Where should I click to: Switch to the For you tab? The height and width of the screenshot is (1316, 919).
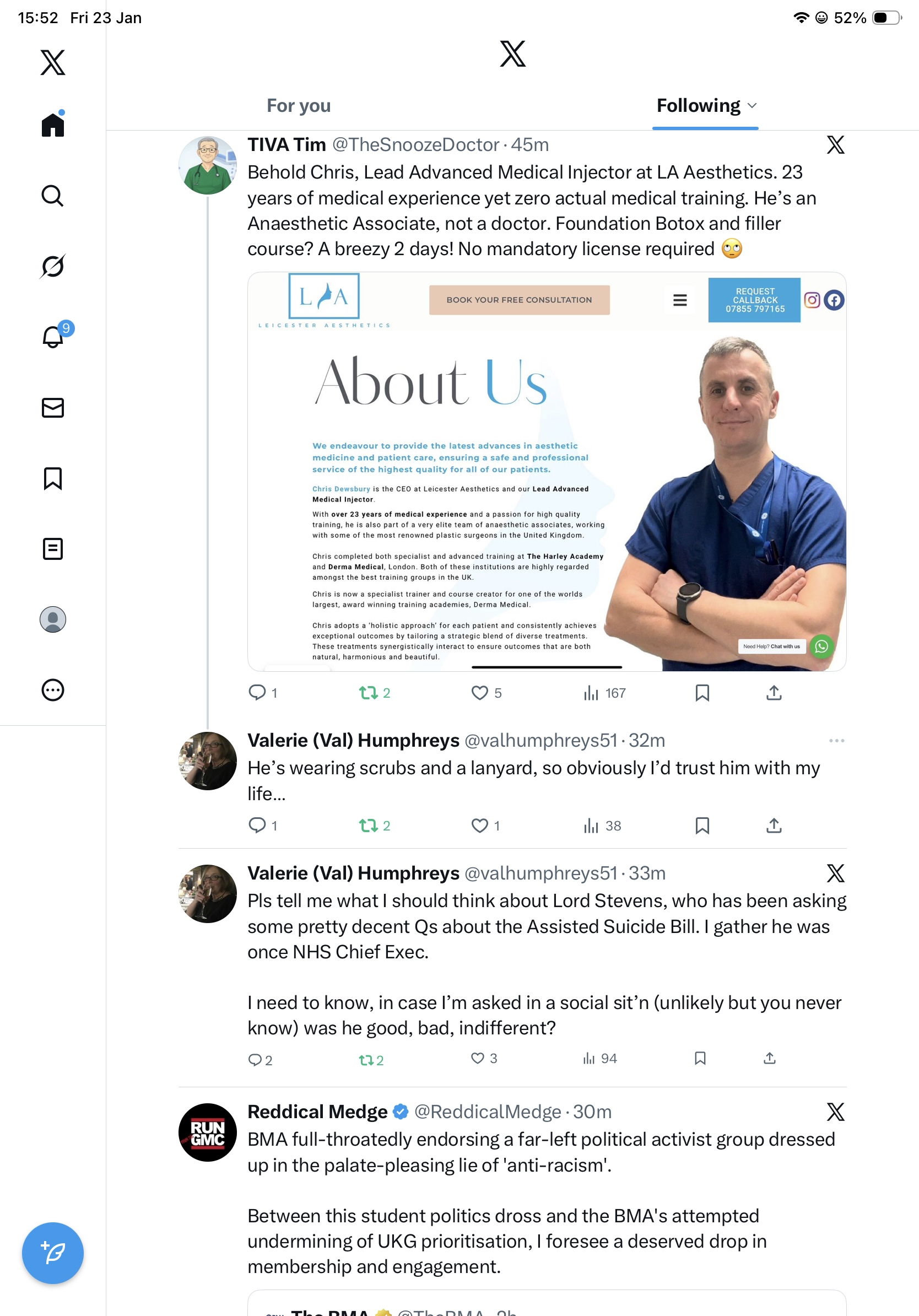pyautogui.click(x=299, y=105)
